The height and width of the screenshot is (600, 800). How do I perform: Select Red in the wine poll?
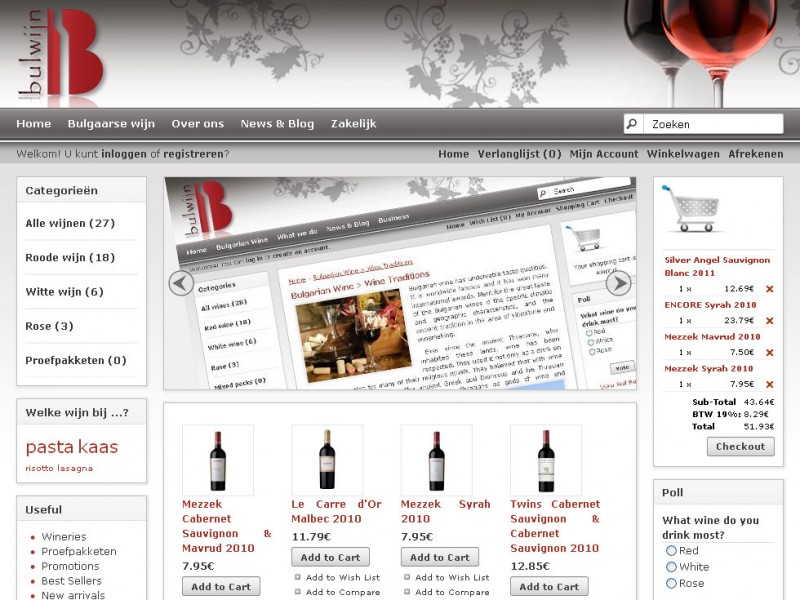pos(671,551)
